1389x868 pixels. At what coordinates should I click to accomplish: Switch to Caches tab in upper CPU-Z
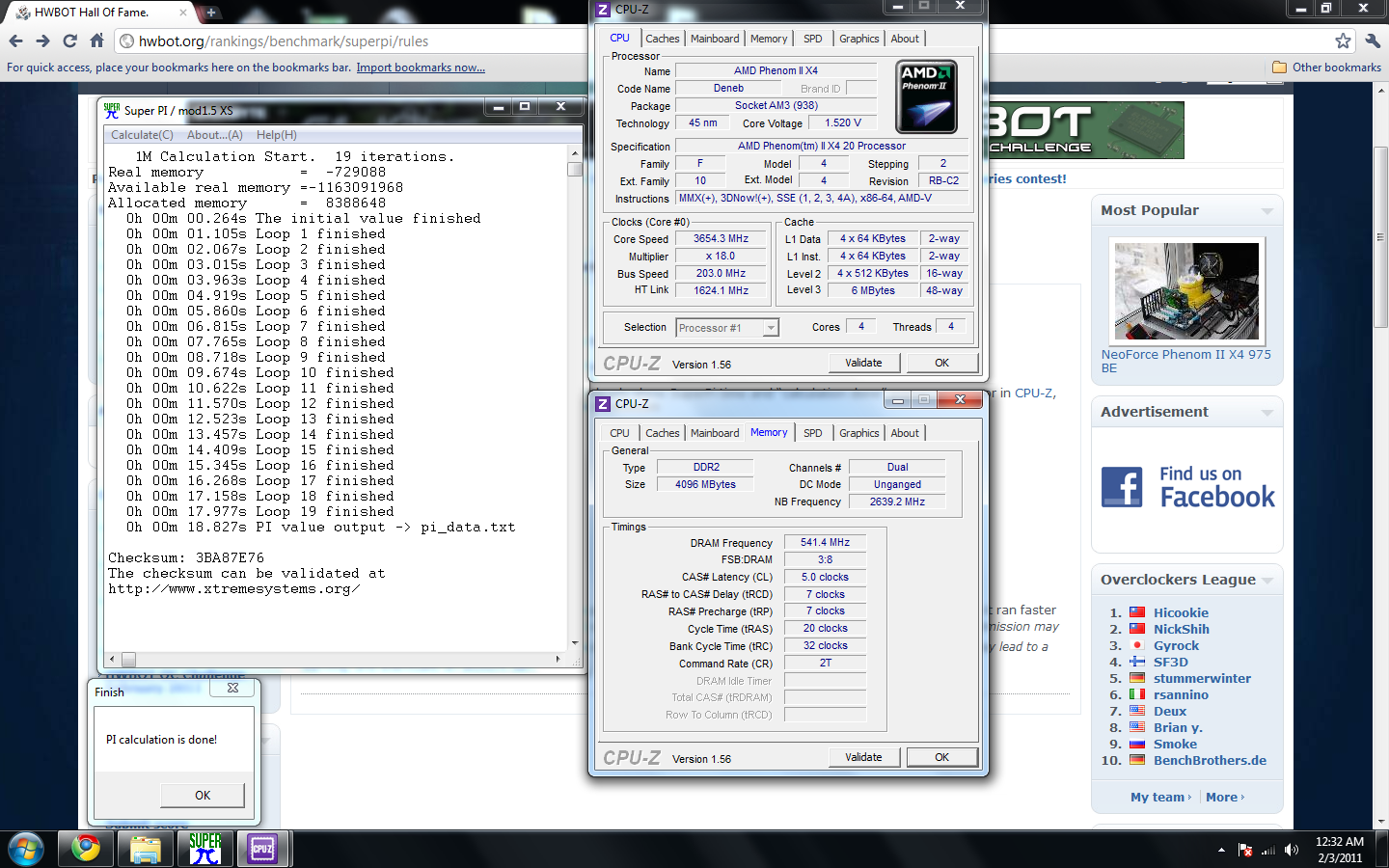662,39
